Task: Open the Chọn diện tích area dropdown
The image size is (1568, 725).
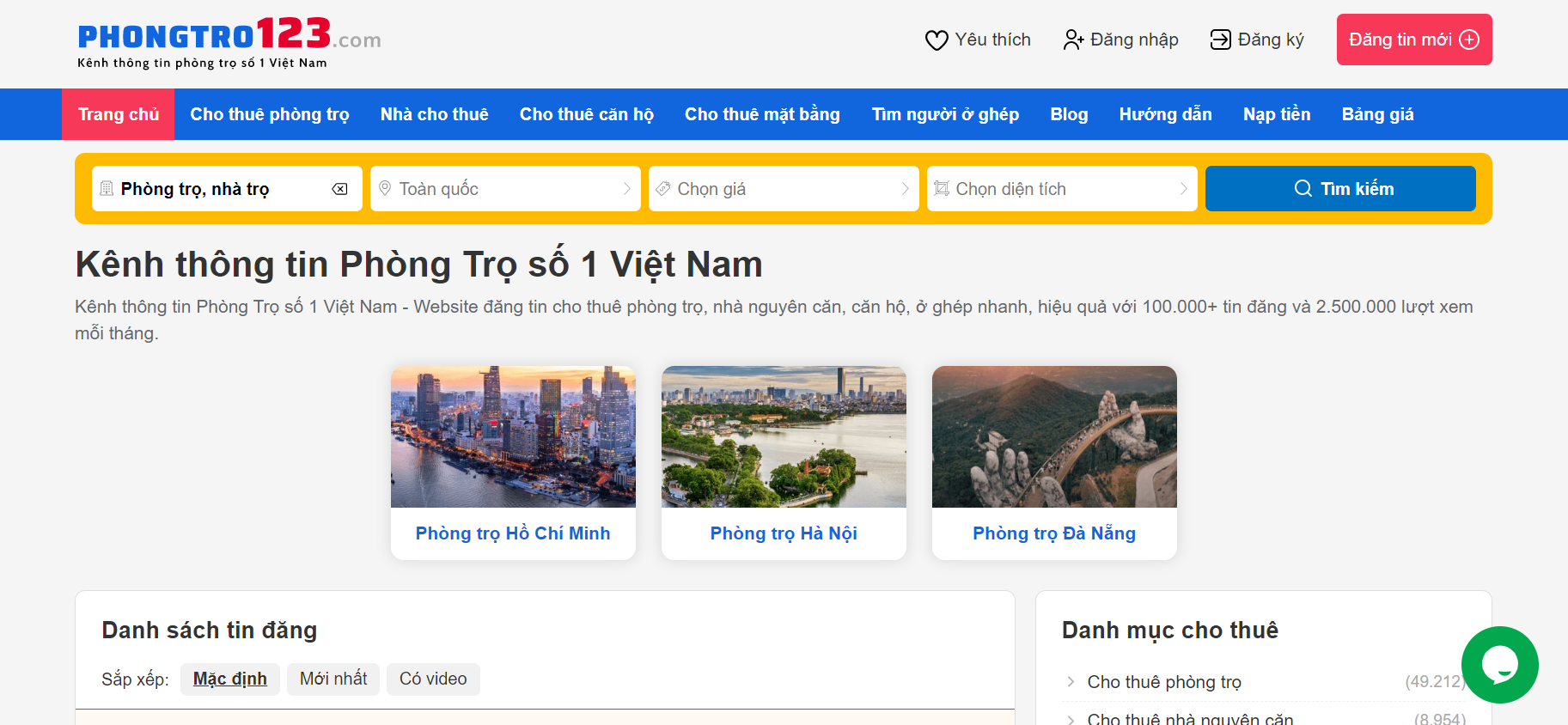Action: (1062, 189)
